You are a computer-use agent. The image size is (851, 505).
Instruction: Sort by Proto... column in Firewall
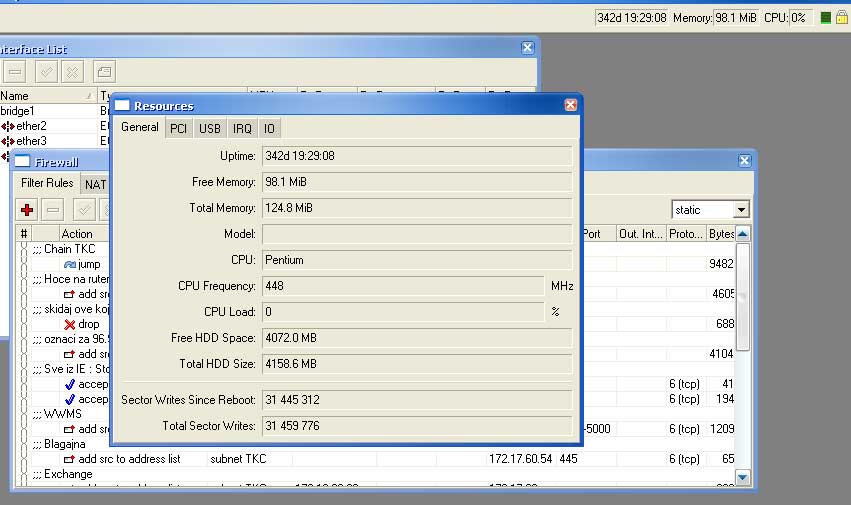686,234
